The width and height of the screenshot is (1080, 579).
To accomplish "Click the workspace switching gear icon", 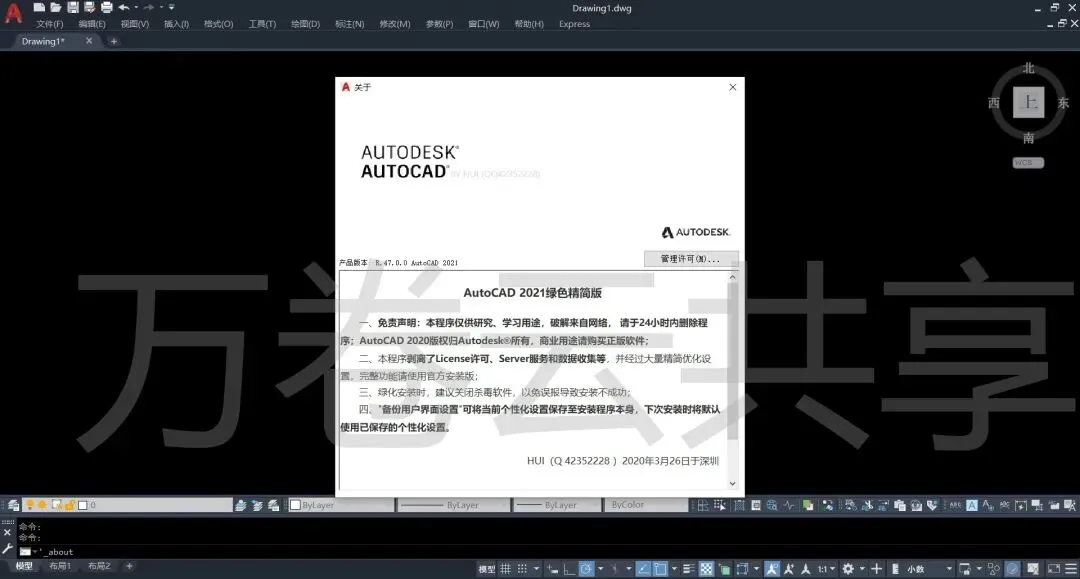I will point(848,569).
